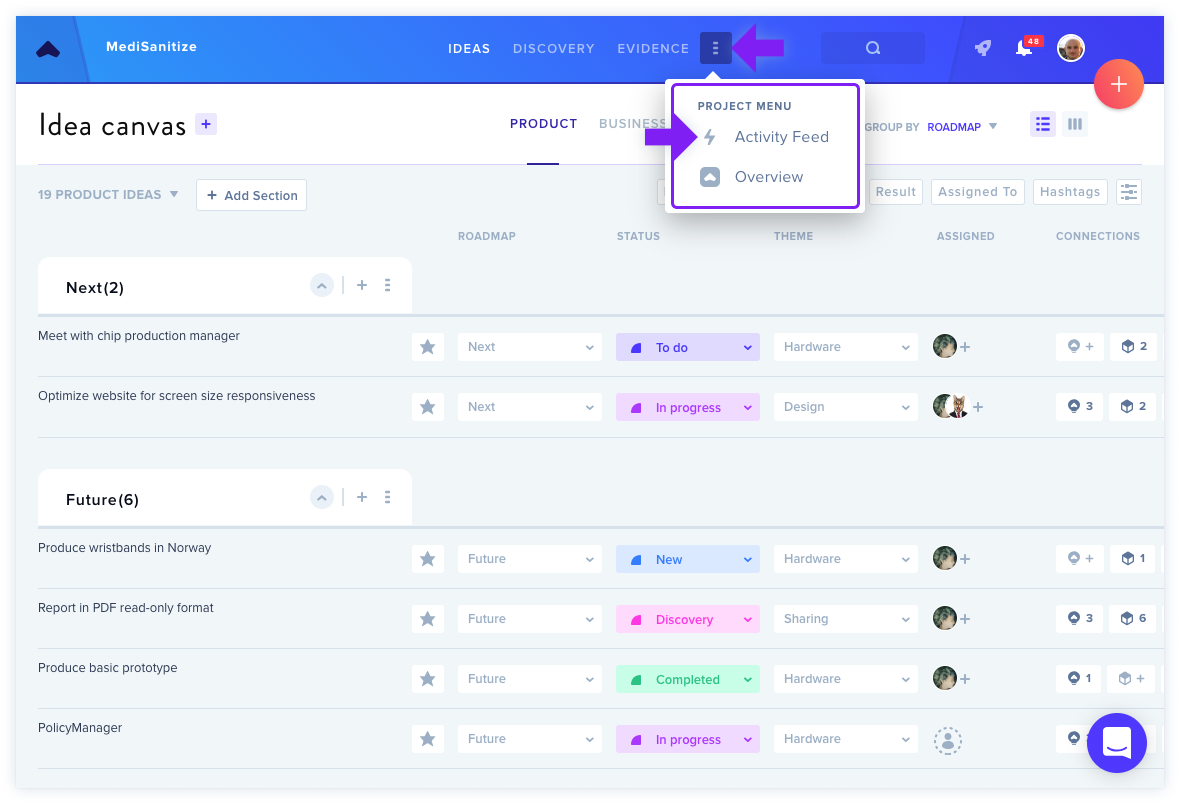Go to Evidence in top navigation
This screenshot has width=1180, height=804.
653,49
